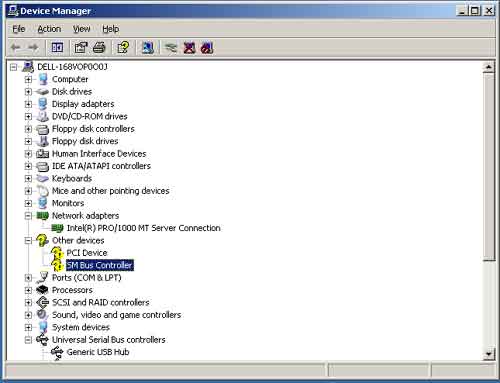The height and width of the screenshot is (383, 500).
Task: Maximize the Device Manager window
Action: [x=474, y=11]
